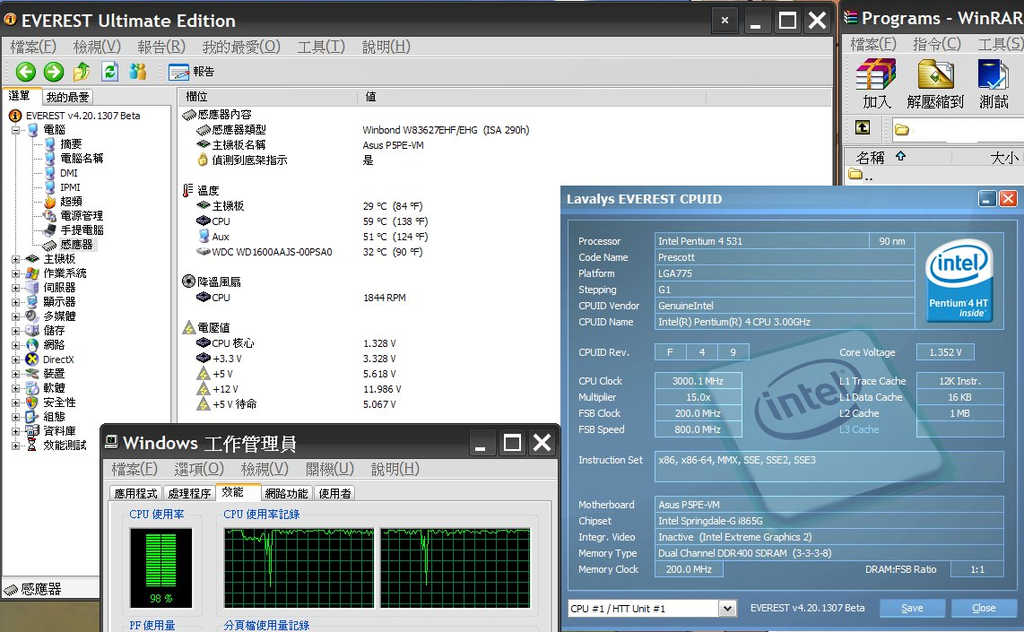Screen dimensions: 1024x632
Task: Expand the 儲存 tree node
Action: tap(16, 331)
